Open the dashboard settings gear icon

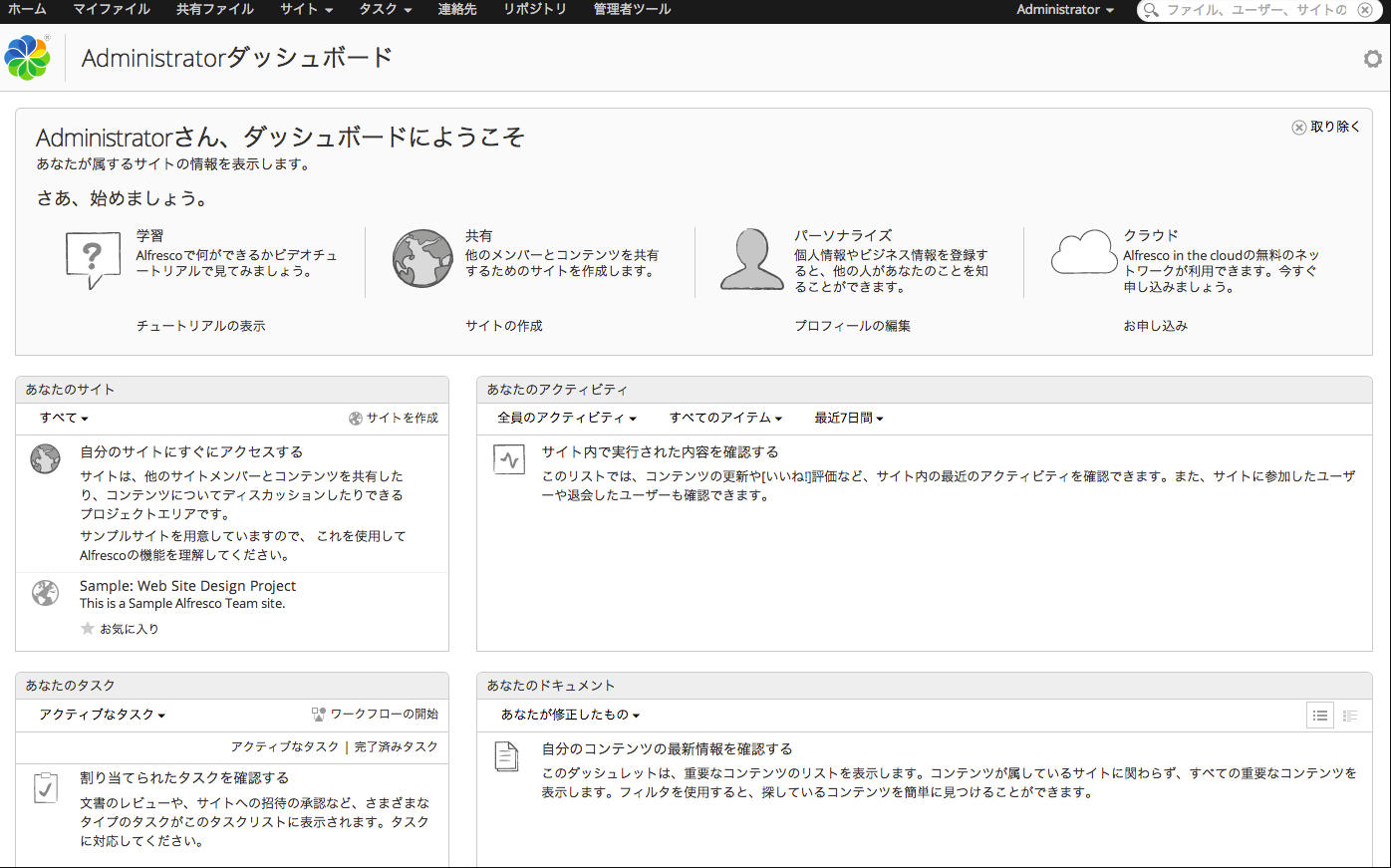pos(1373,59)
